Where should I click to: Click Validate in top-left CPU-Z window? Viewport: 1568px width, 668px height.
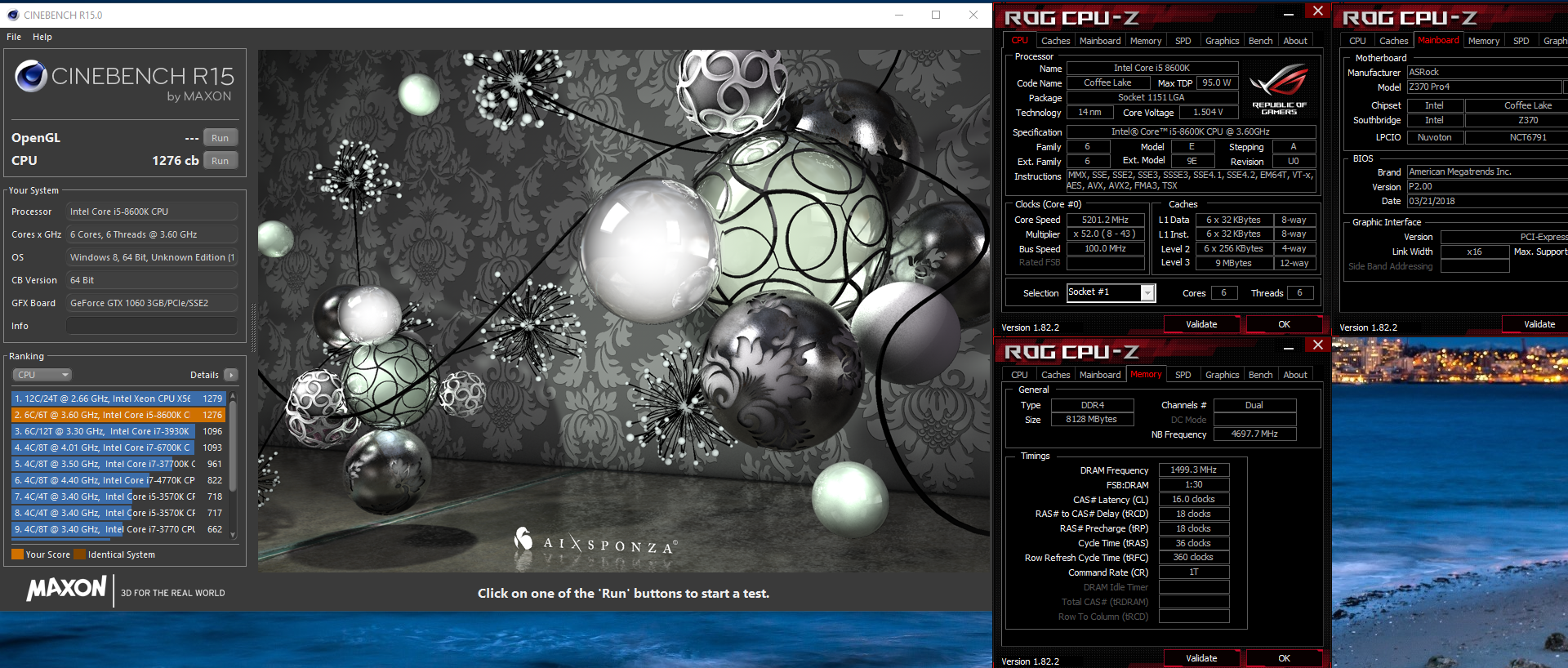(1201, 324)
